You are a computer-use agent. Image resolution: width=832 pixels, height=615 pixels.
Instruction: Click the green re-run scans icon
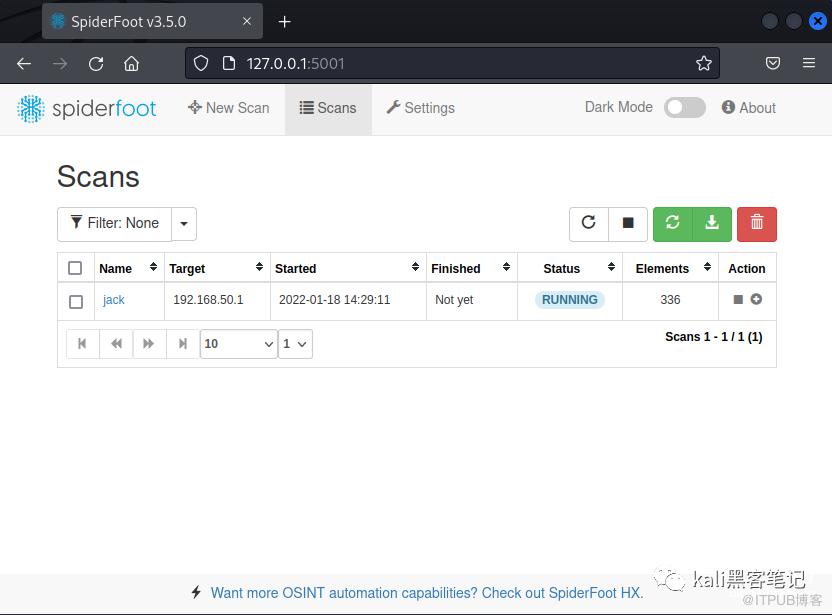672,224
